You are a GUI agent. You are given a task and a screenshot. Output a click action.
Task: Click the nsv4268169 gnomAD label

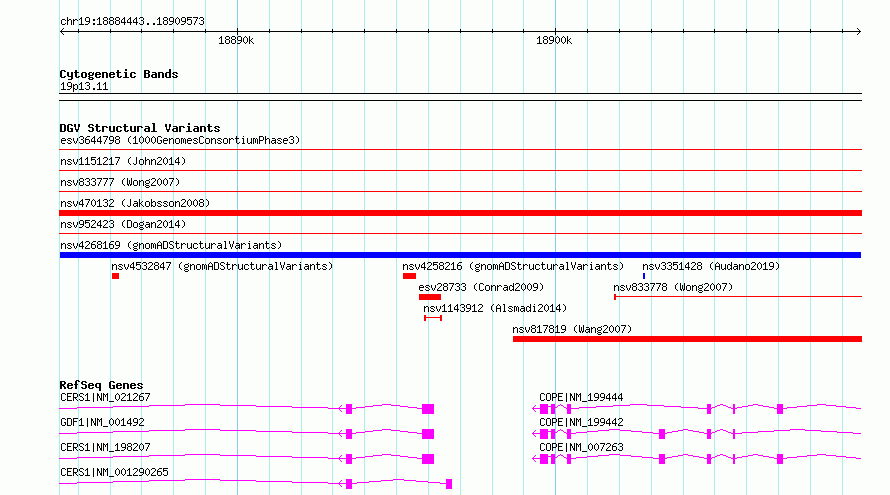tap(171, 245)
